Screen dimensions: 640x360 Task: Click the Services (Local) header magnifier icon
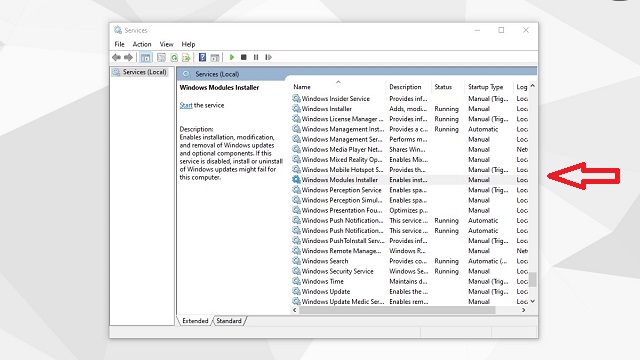coord(186,74)
